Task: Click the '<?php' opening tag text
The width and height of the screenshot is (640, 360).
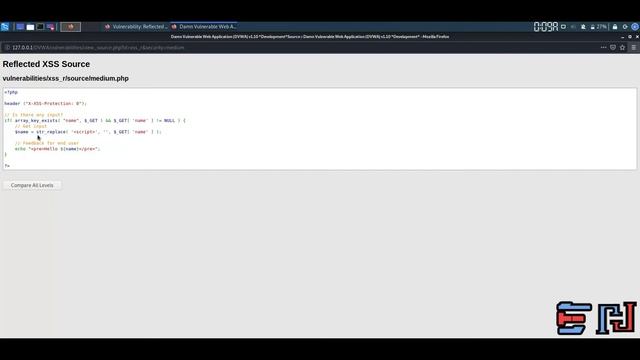Action: point(11,92)
